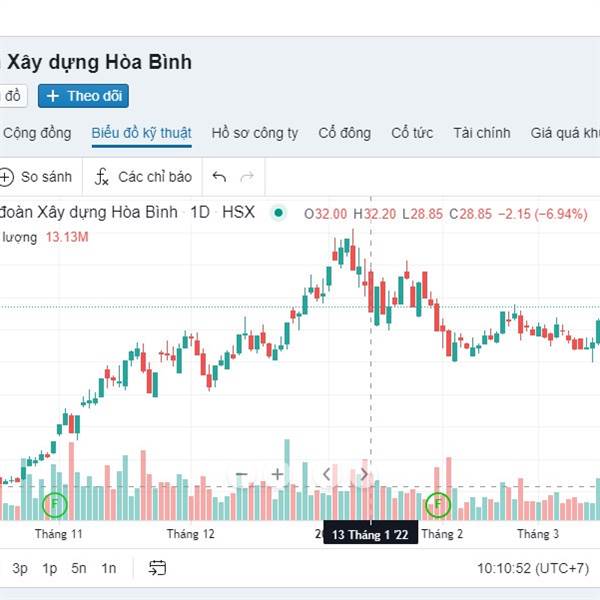Select the 1p time range

point(50,568)
